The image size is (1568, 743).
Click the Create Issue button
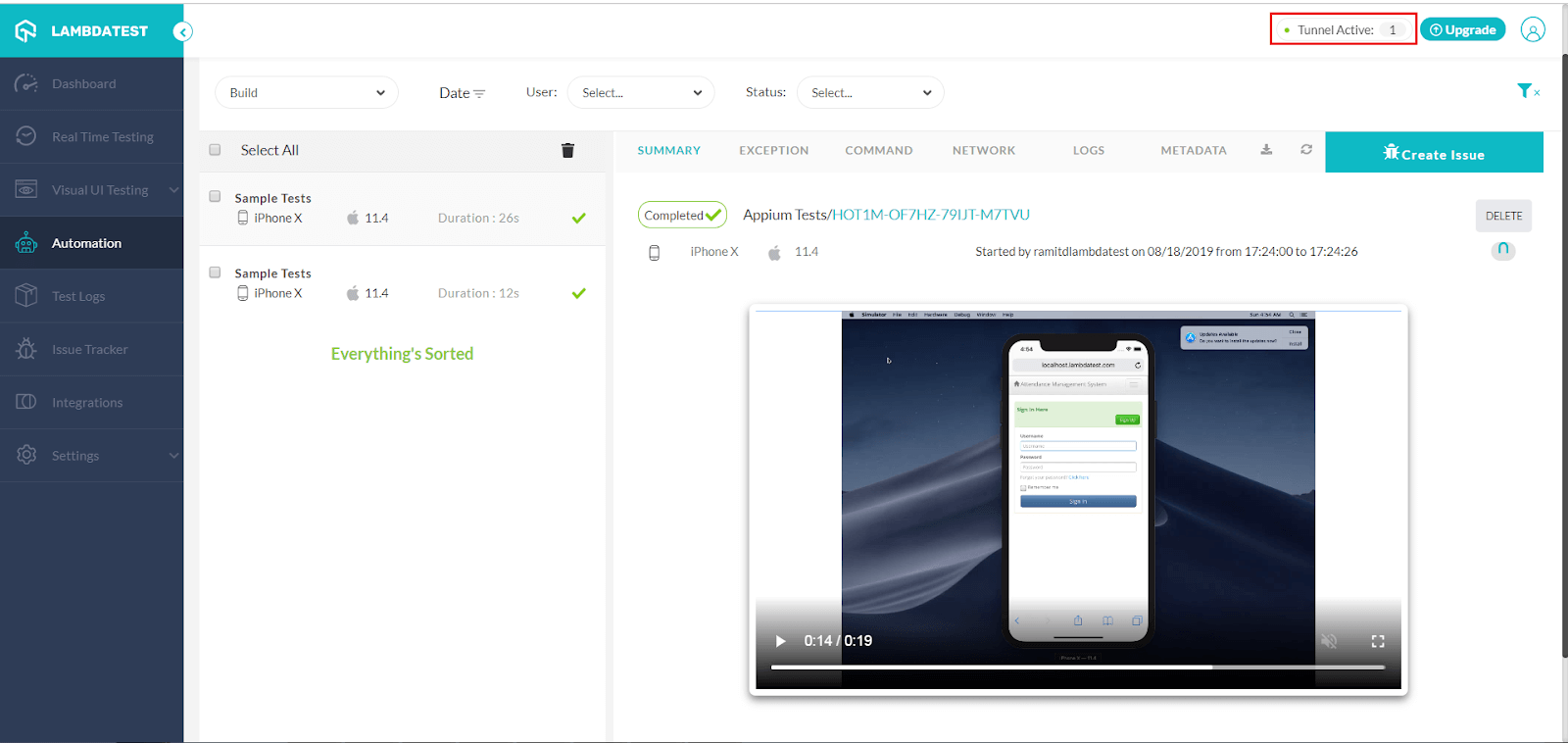click(x=1434, y=153)
